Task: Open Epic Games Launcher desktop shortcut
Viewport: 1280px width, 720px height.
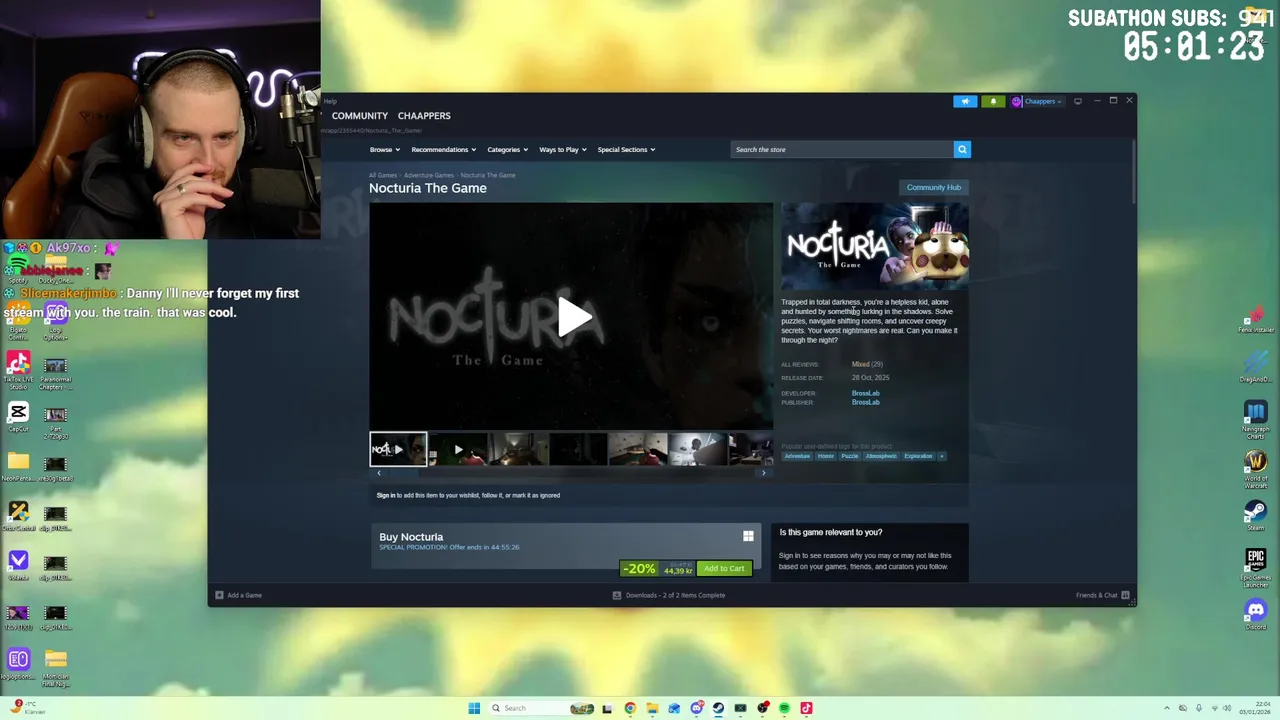Action: [x=1256, y=565]
